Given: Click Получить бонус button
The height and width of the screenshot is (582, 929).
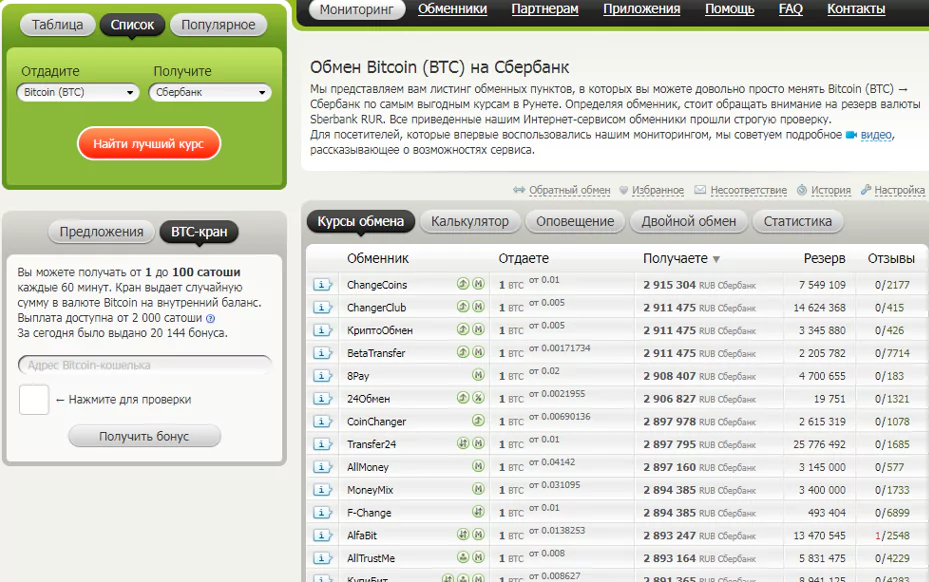Looking at the screenshot, I should point(145,436).
